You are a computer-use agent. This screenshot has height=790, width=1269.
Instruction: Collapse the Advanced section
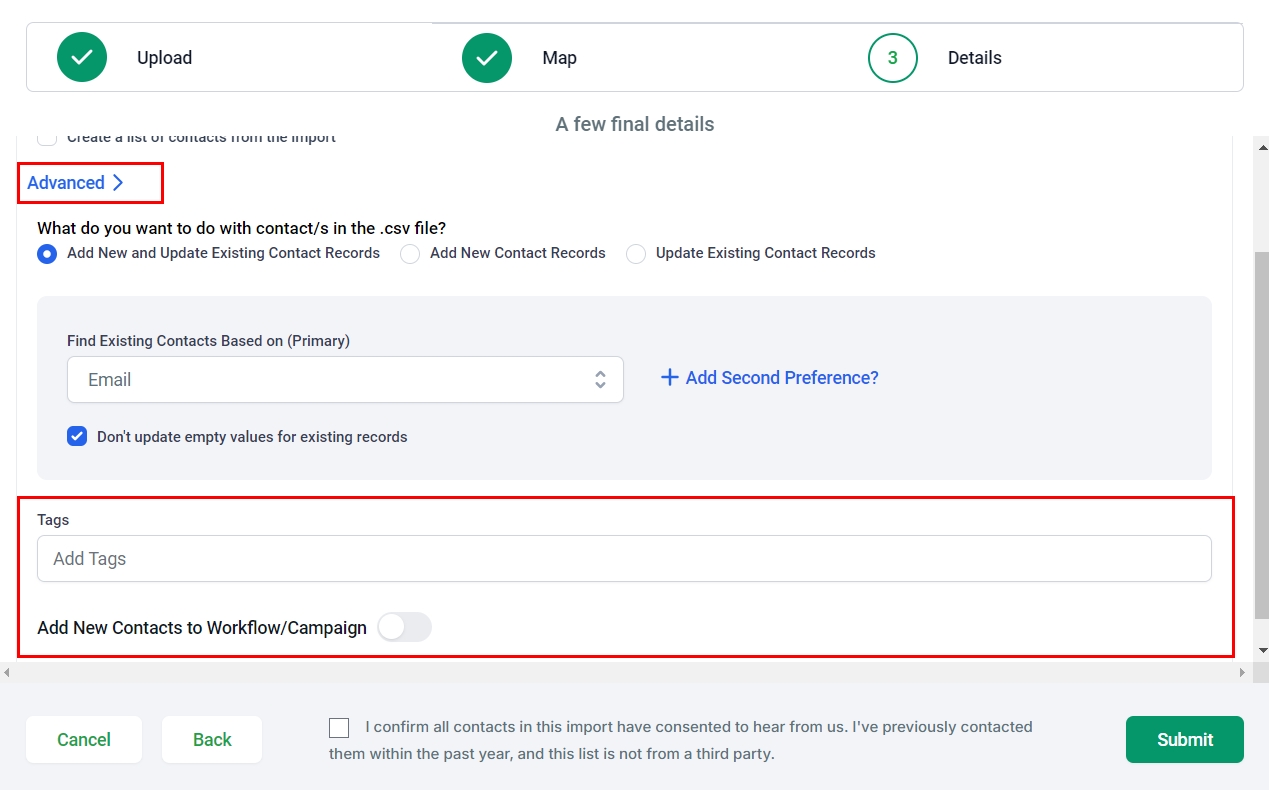(67, 183)
